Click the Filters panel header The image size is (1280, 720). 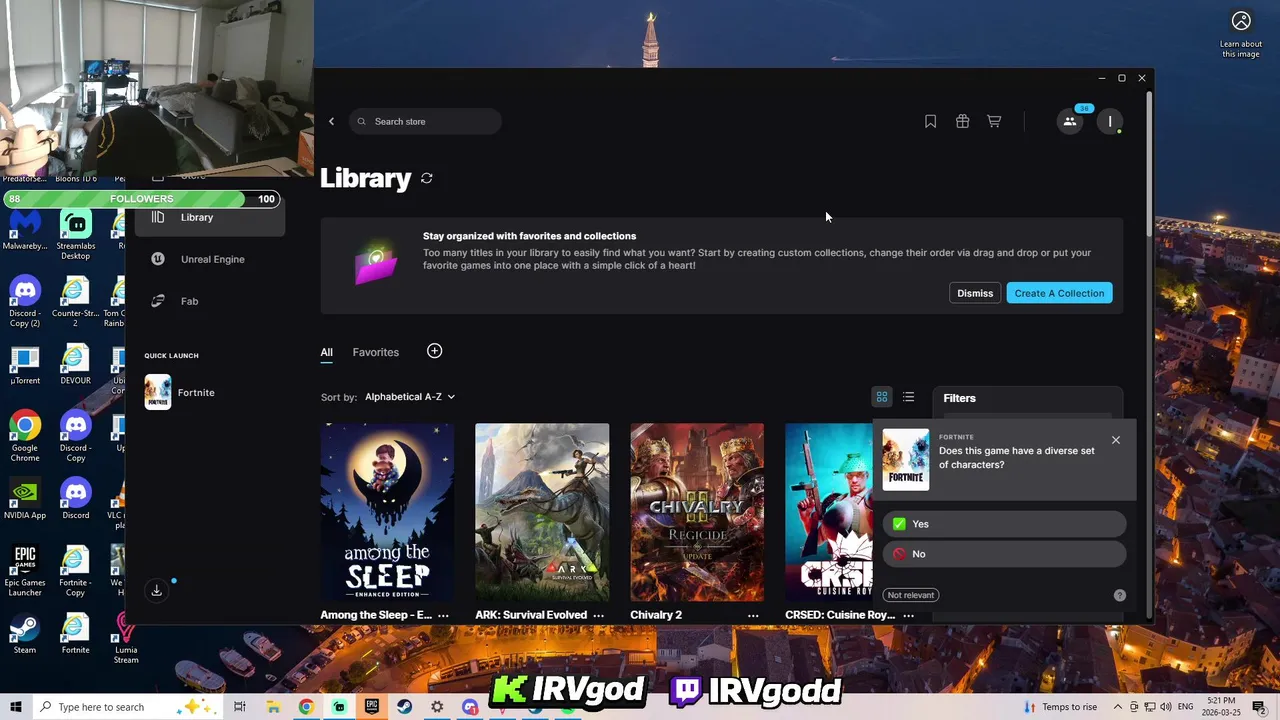[960, 398]
